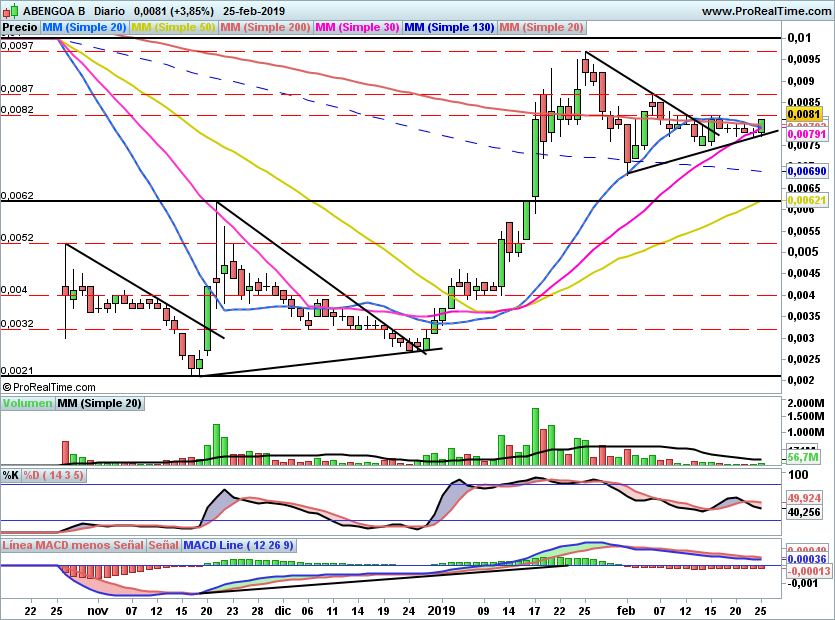This screenshot has width=835, height=620.
Task: Click the Línea MACD menos Señal label
Action: point(73,545)
